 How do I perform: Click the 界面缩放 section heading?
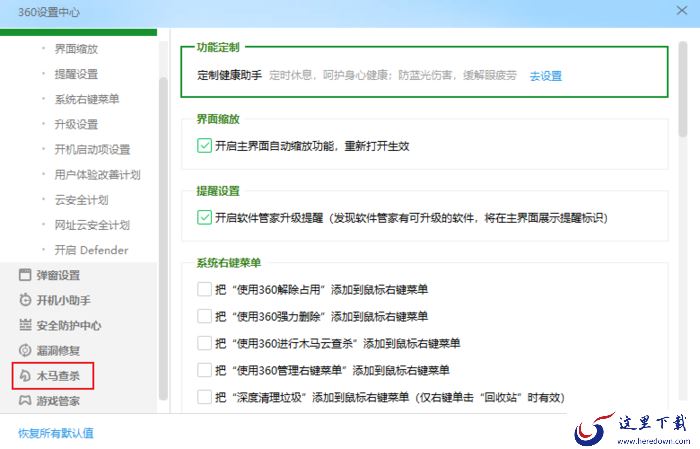pyautogui.click(x=218, y=119)
